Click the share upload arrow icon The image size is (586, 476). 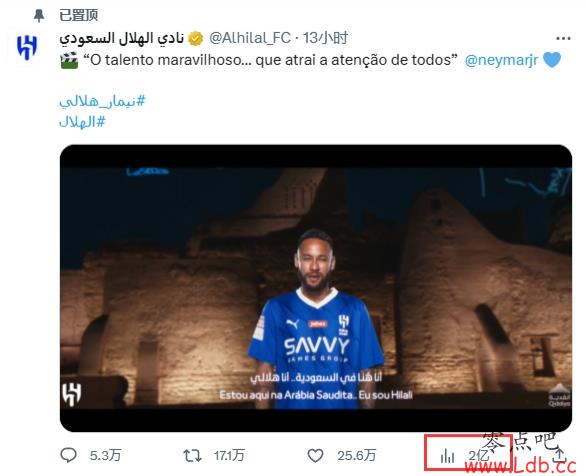tap(559, 455)
